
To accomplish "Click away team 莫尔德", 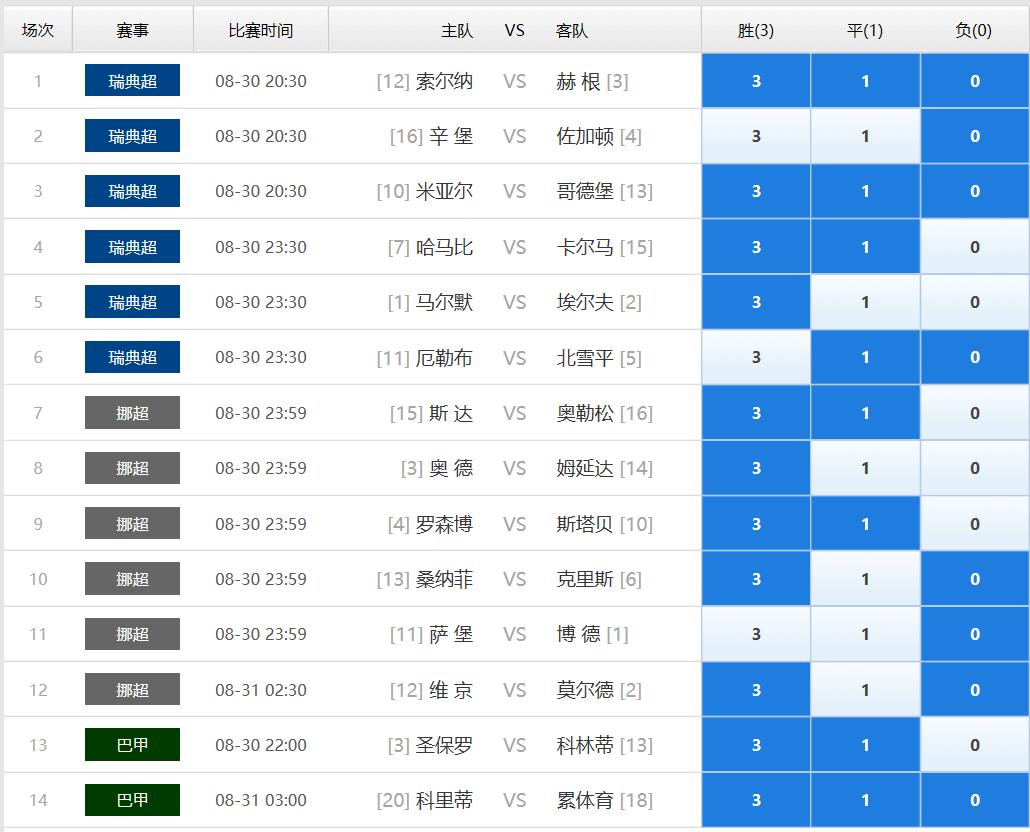I will 585,690.
